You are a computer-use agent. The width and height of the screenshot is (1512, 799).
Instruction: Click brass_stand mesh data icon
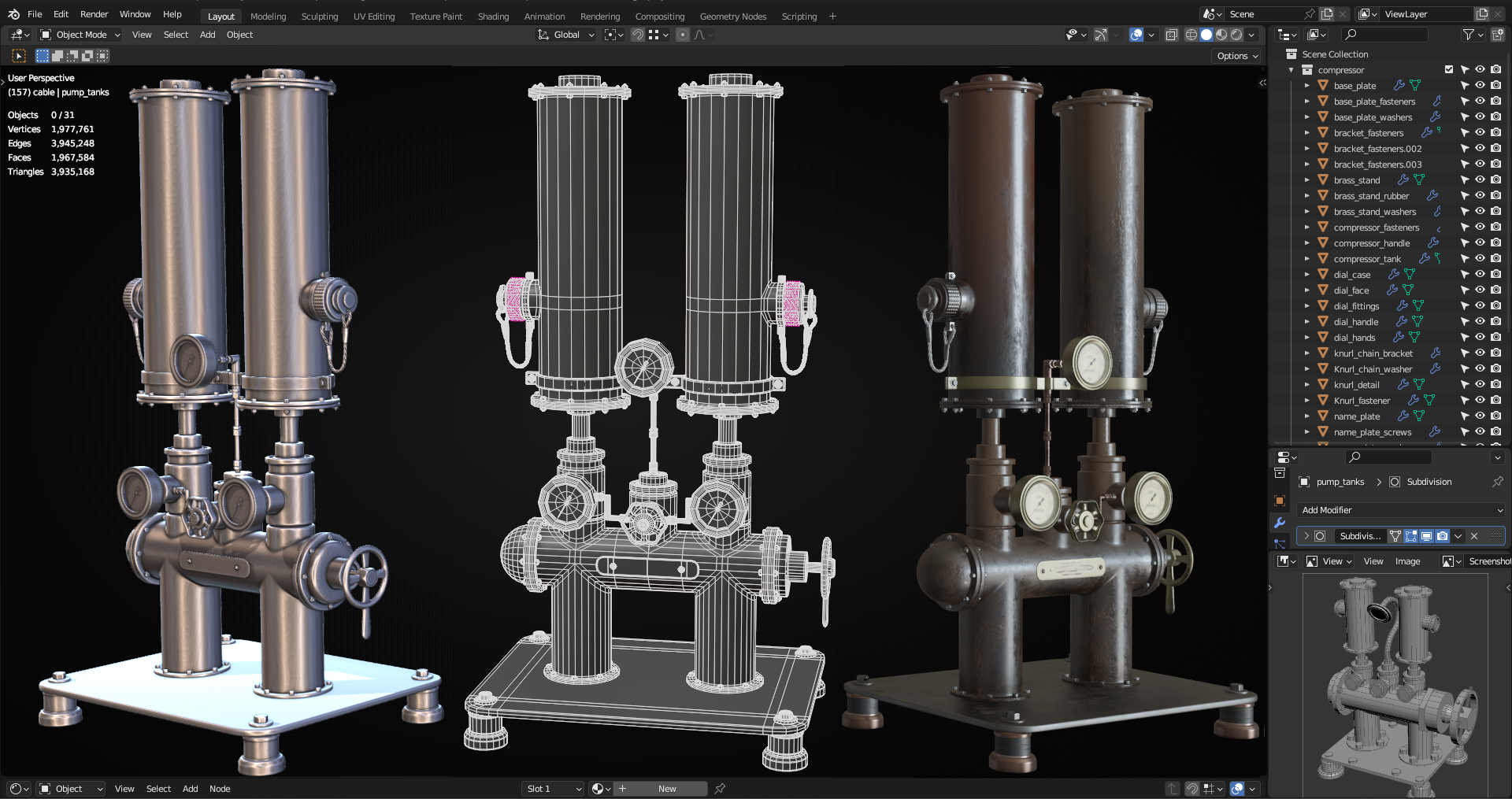(1419, 179)
